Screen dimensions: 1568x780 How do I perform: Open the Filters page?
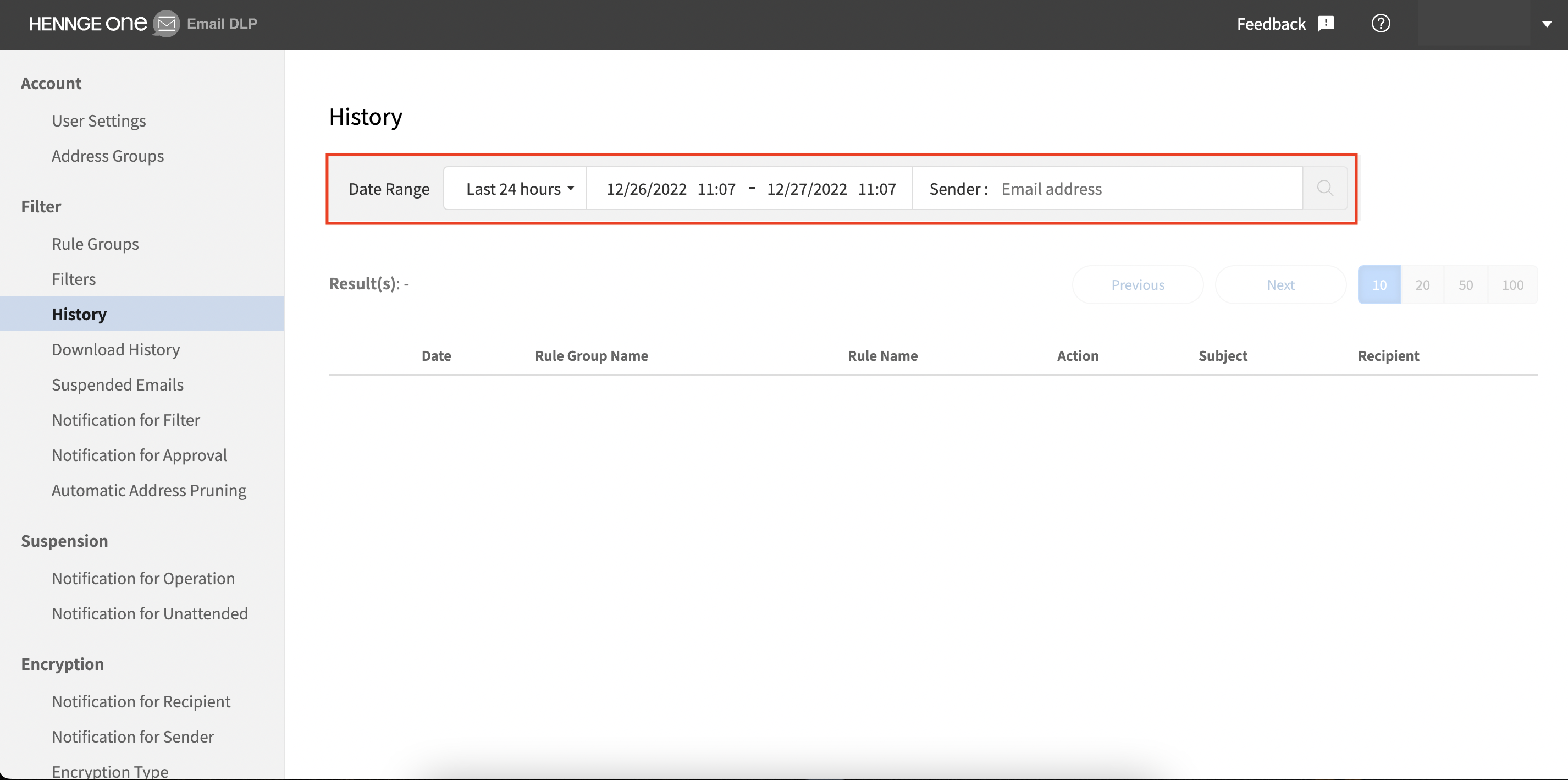[74, 279]
